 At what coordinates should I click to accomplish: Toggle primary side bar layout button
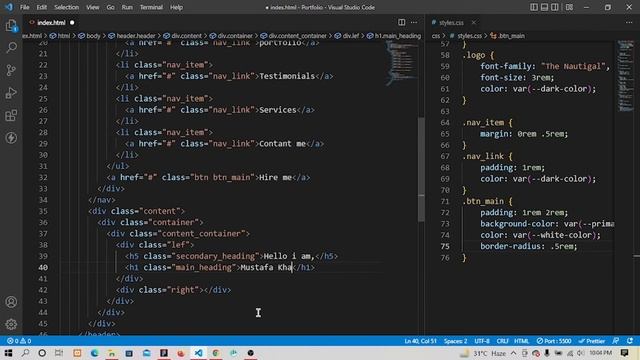click(534, 7)
